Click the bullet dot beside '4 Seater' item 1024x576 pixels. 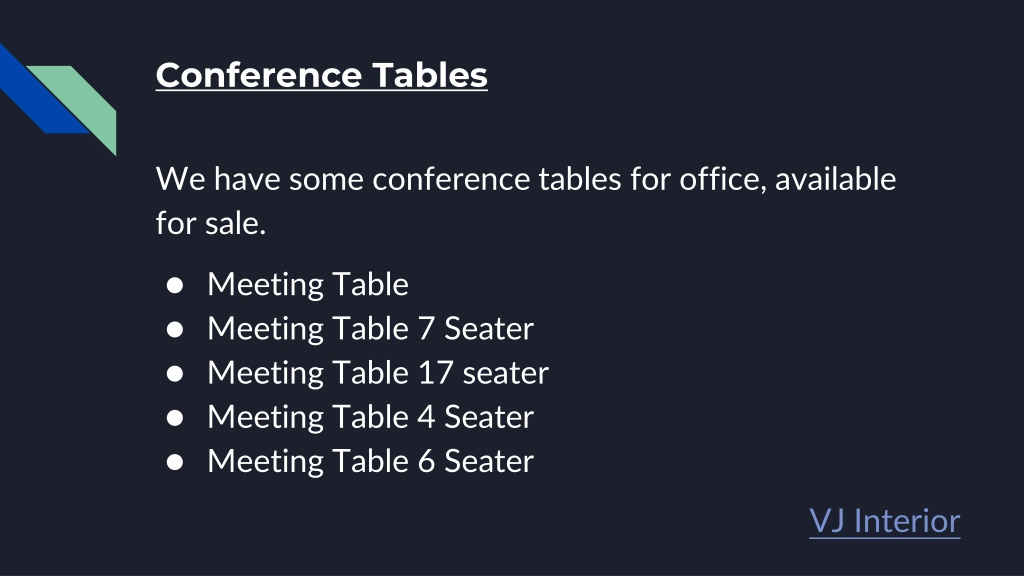(174, 418)
